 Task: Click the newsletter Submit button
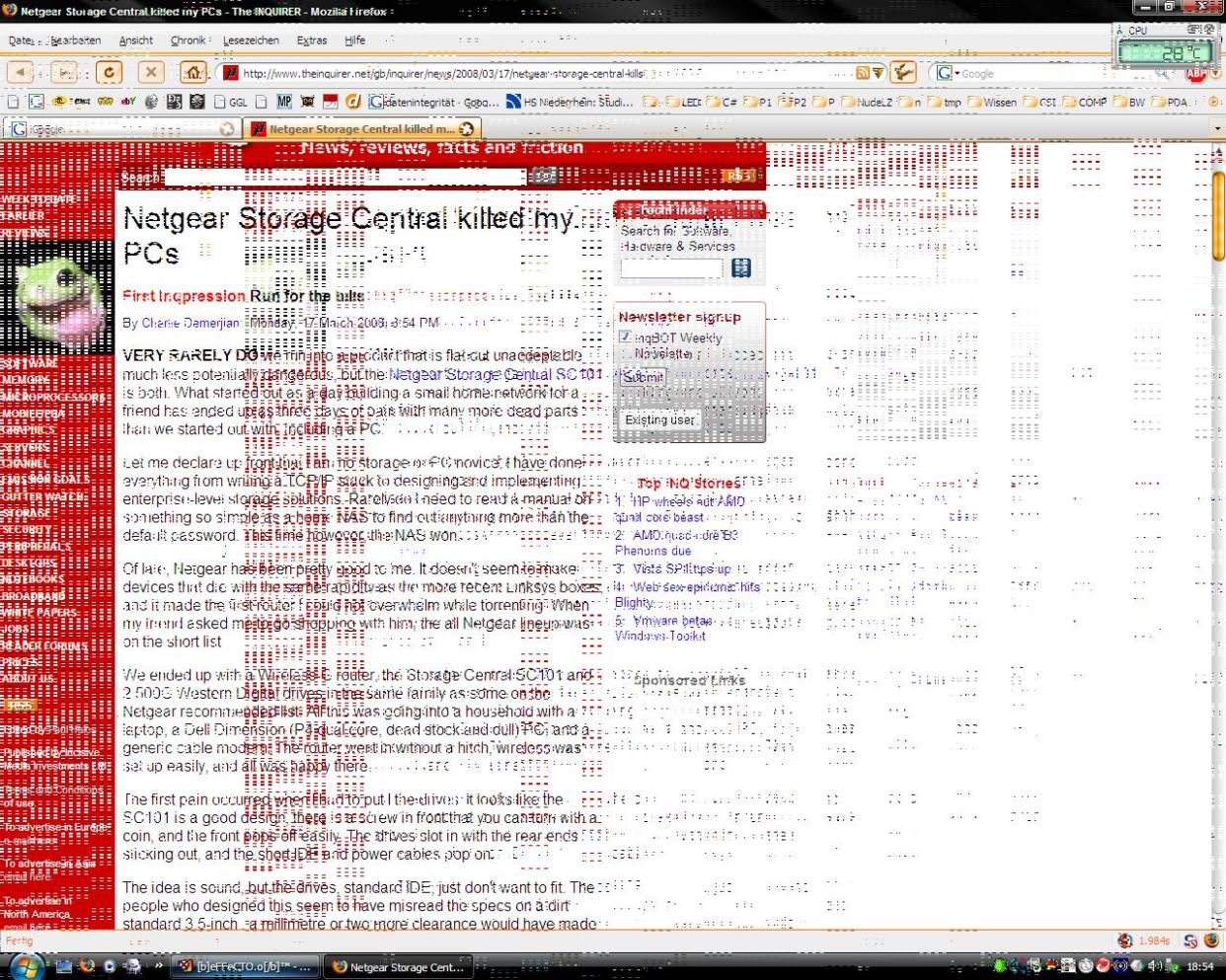coord(644,377)
